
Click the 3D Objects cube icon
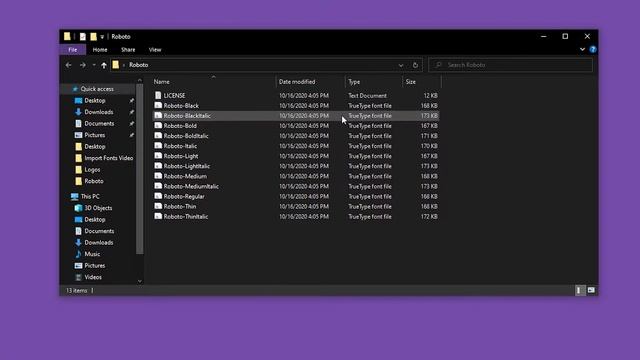pyautogui.click(x=78, y=208)
